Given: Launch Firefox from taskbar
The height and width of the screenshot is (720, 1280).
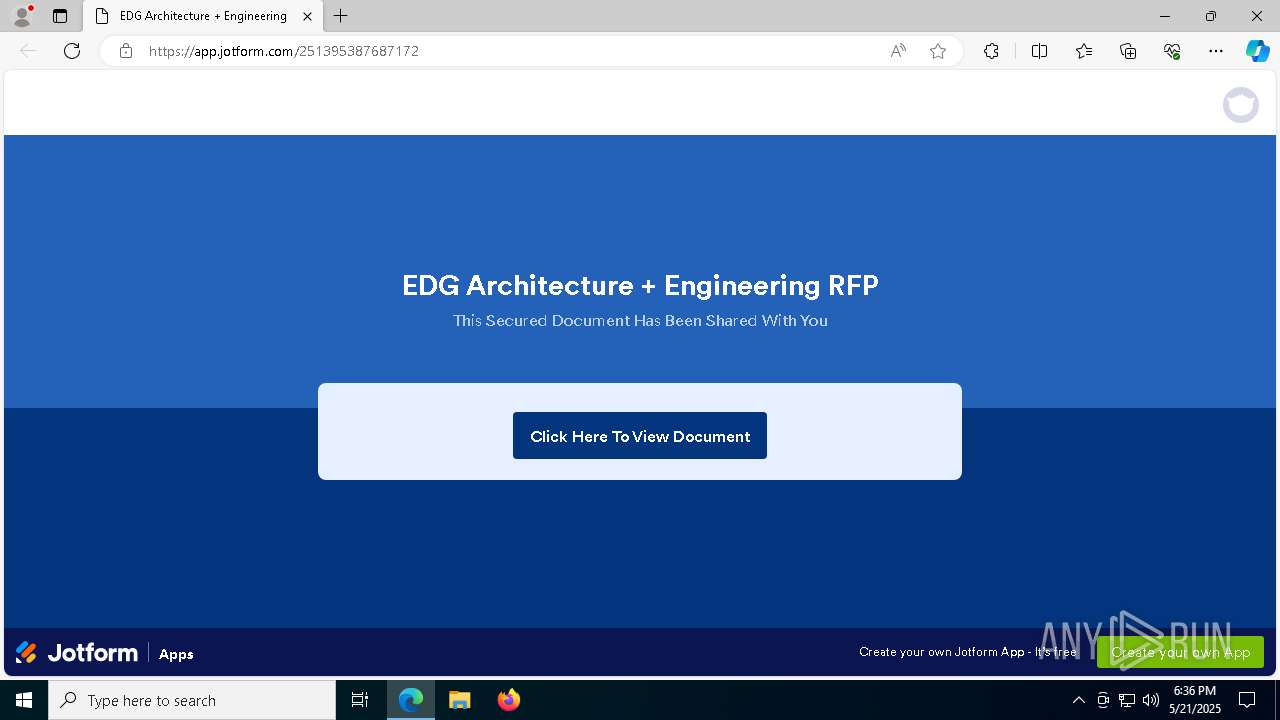Looking at the screenshot, I should click(x=508, y=700).
